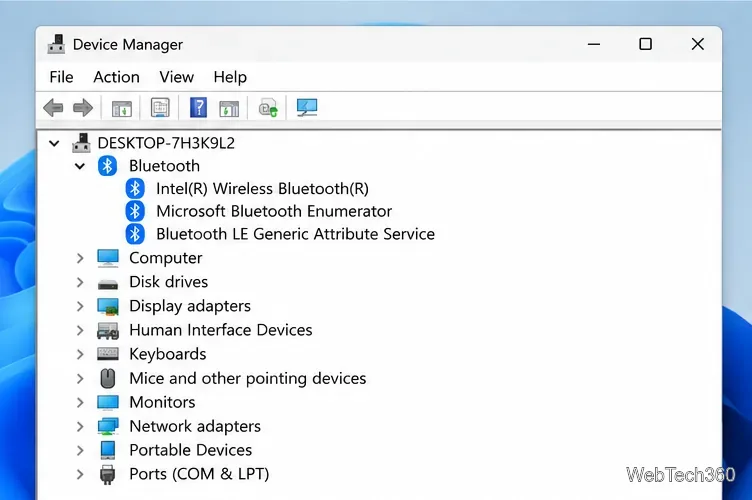Click the Keyboards category icon

coord(108,354)
